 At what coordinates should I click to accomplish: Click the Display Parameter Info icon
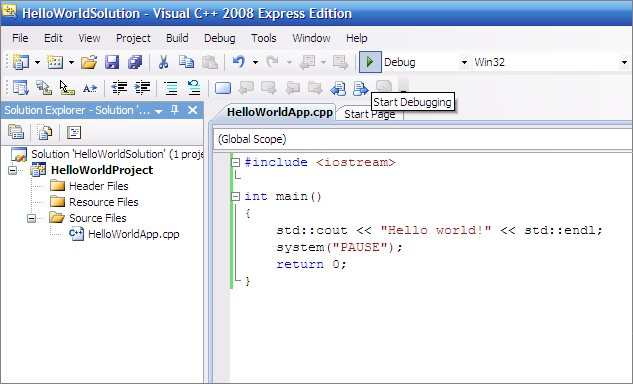click(44, 87)
